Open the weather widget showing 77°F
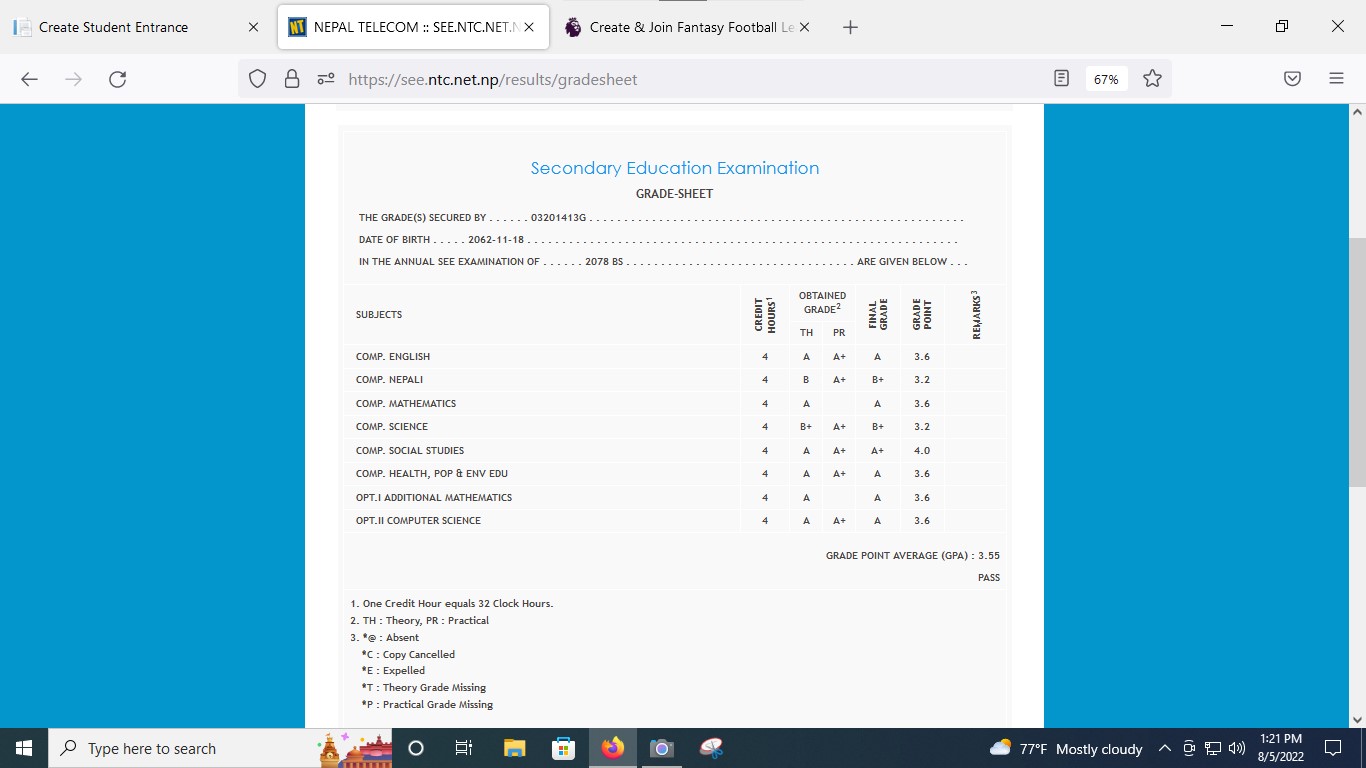Viewport: 1366px width, 768px height. [x=1066, y=748]
